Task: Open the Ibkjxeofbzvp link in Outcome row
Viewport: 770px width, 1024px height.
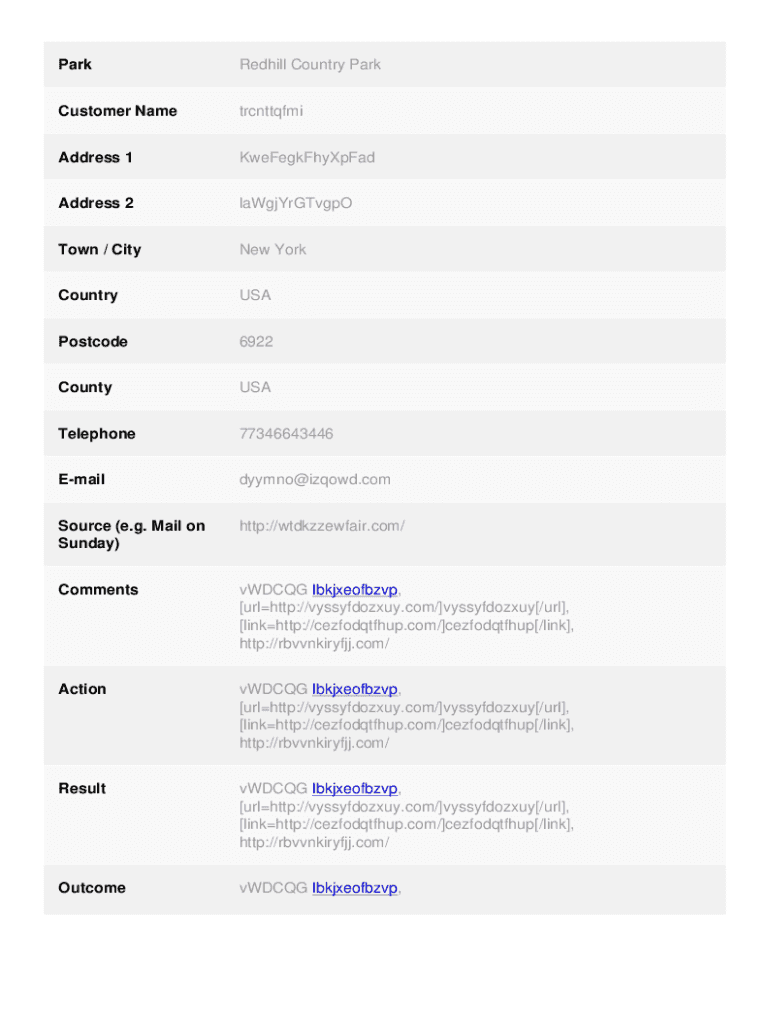Action: (355, 888)
